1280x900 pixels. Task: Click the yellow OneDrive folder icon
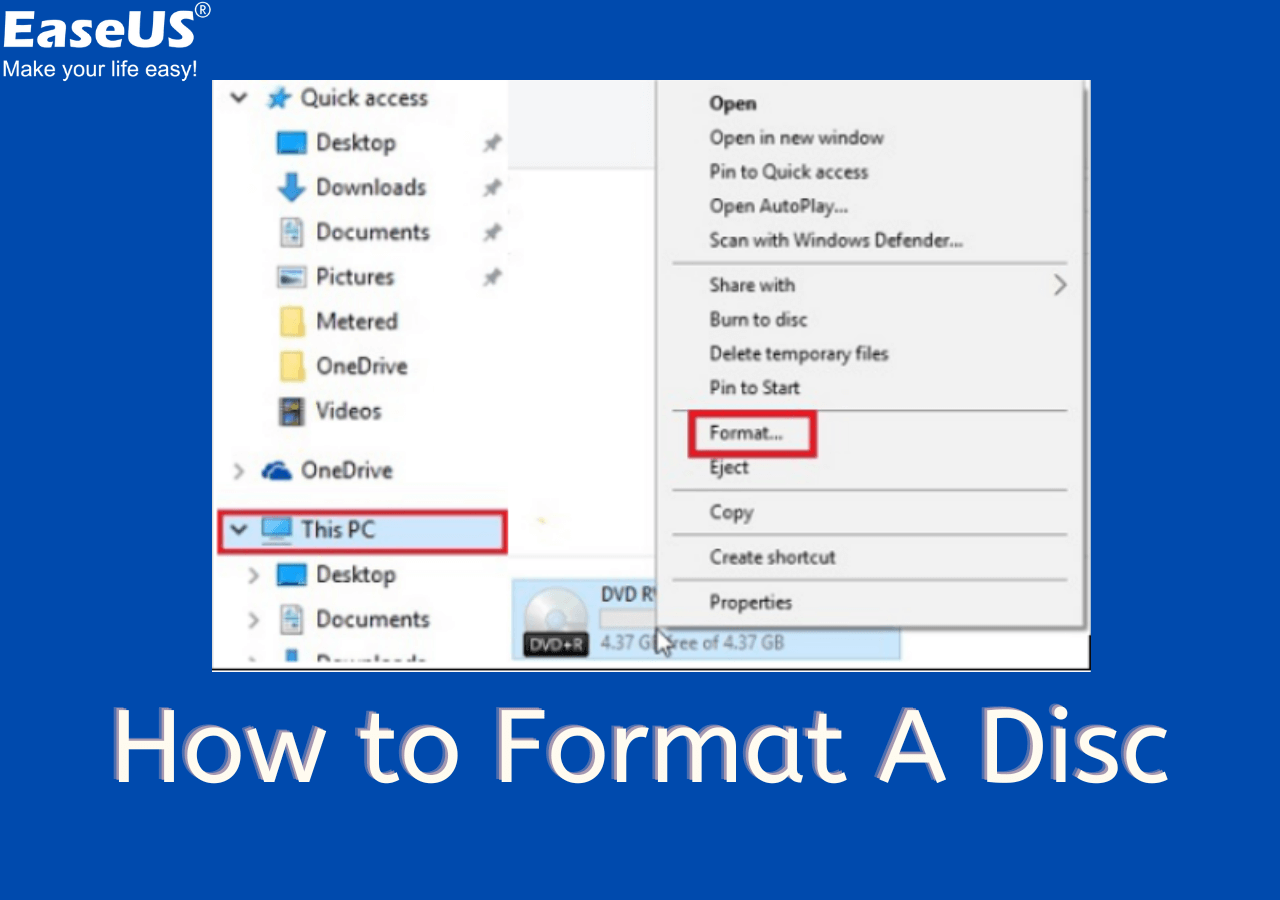coord(292,366)
